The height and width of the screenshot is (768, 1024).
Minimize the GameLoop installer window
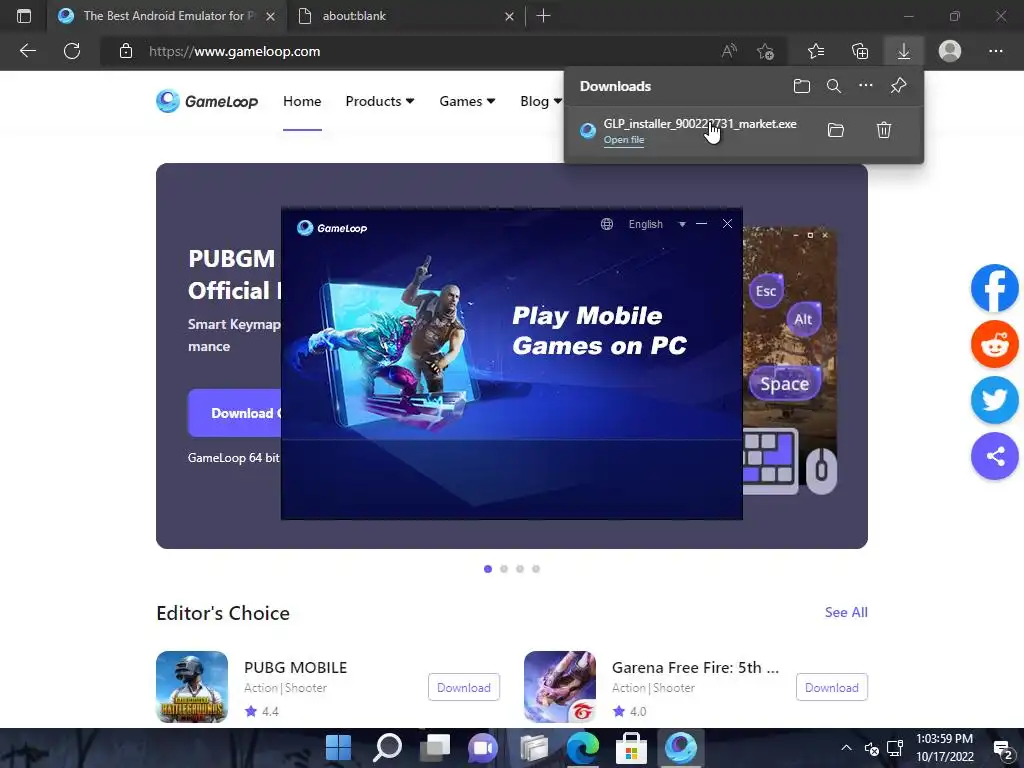click(701, 224)
